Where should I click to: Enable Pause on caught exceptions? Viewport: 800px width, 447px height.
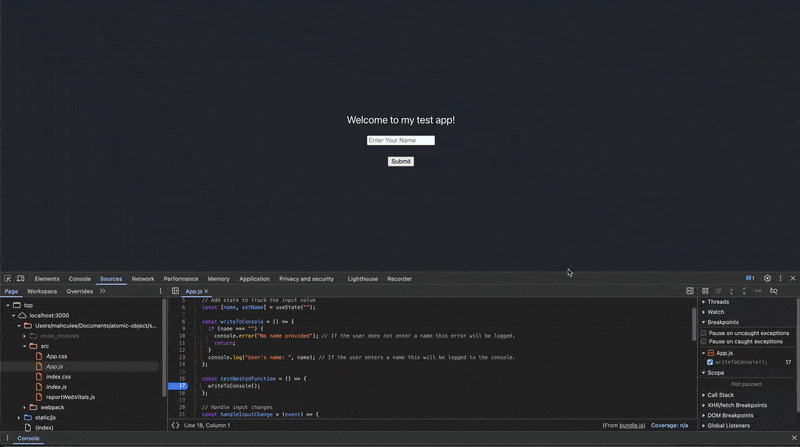[x=704, y=341]
